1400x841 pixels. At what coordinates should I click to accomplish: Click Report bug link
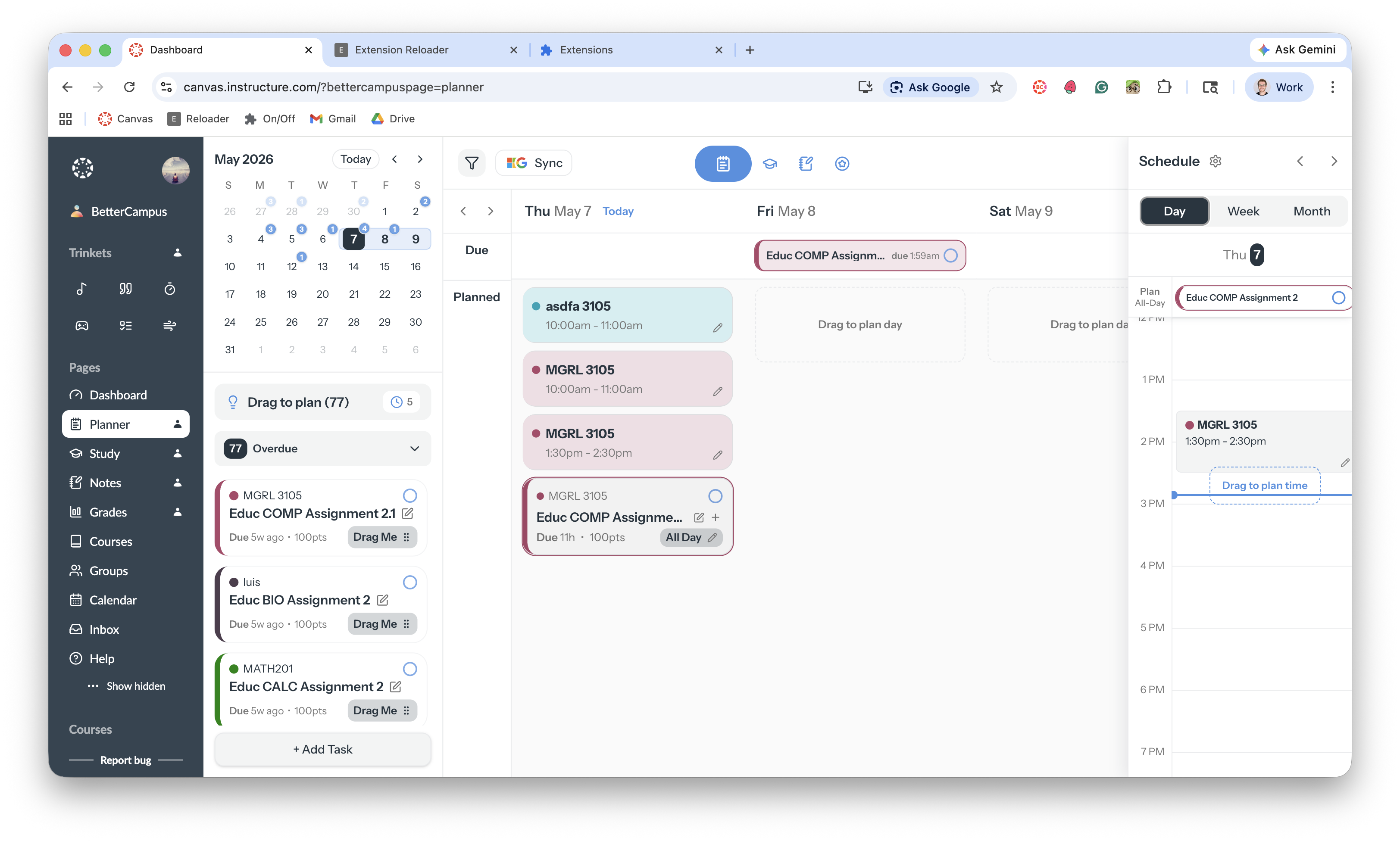point(125,760)
